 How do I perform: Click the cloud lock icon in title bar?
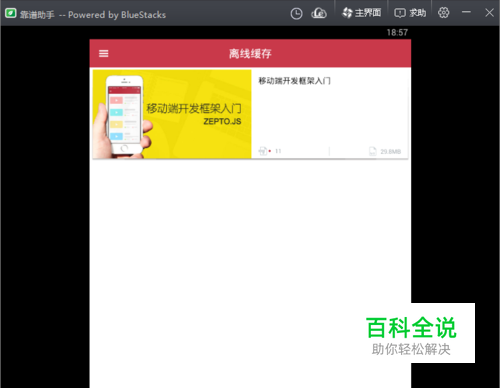319,13
